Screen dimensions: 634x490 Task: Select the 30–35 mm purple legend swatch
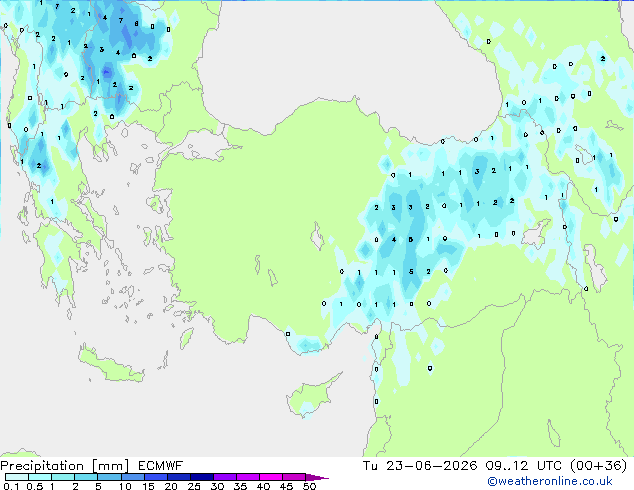tap(225, 477)
